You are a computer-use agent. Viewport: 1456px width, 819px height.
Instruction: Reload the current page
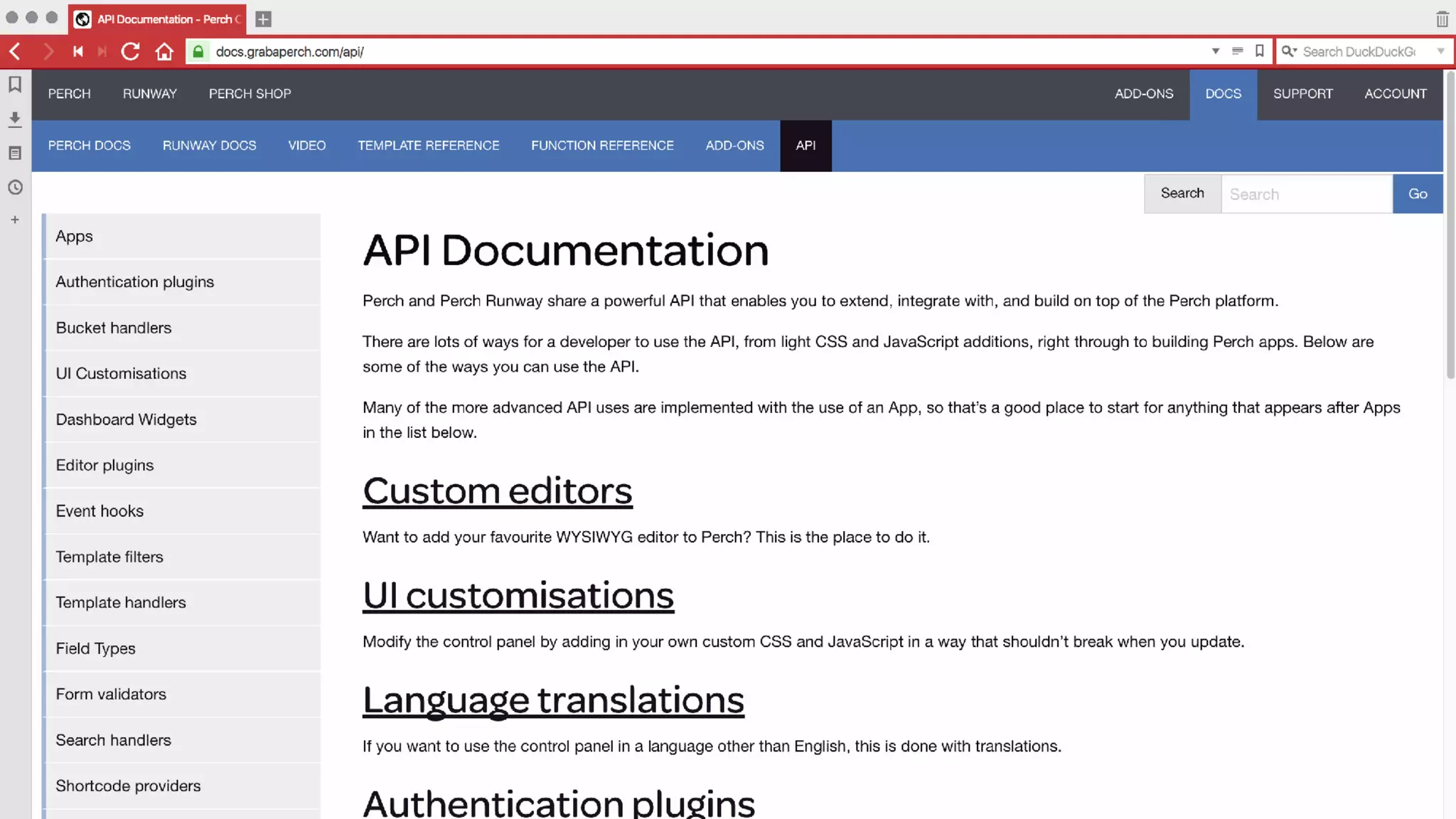coord(130,51)
